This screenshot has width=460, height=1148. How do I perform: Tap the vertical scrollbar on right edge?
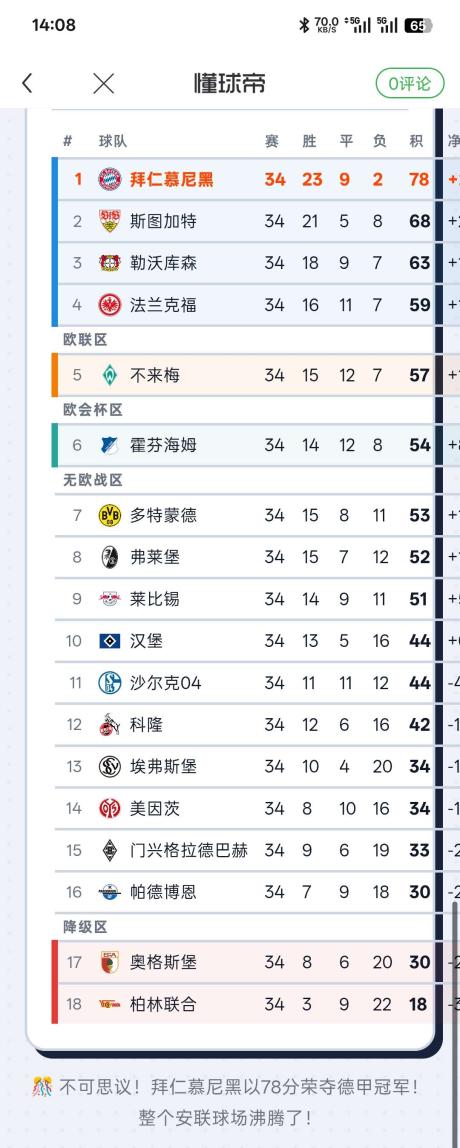click(x=454, y=966)
